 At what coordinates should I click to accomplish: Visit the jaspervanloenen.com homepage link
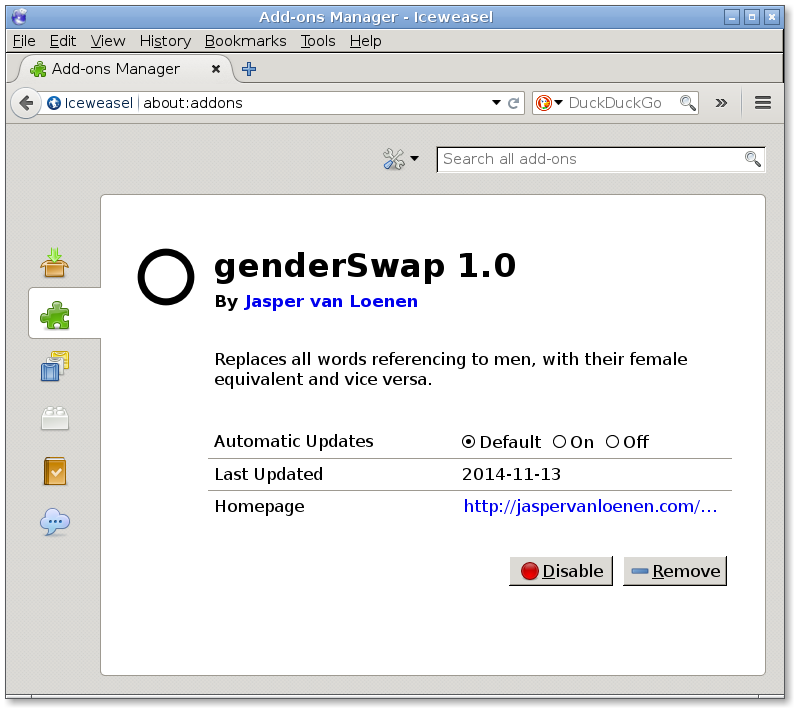pyautogui.click(x=590, y=506)
